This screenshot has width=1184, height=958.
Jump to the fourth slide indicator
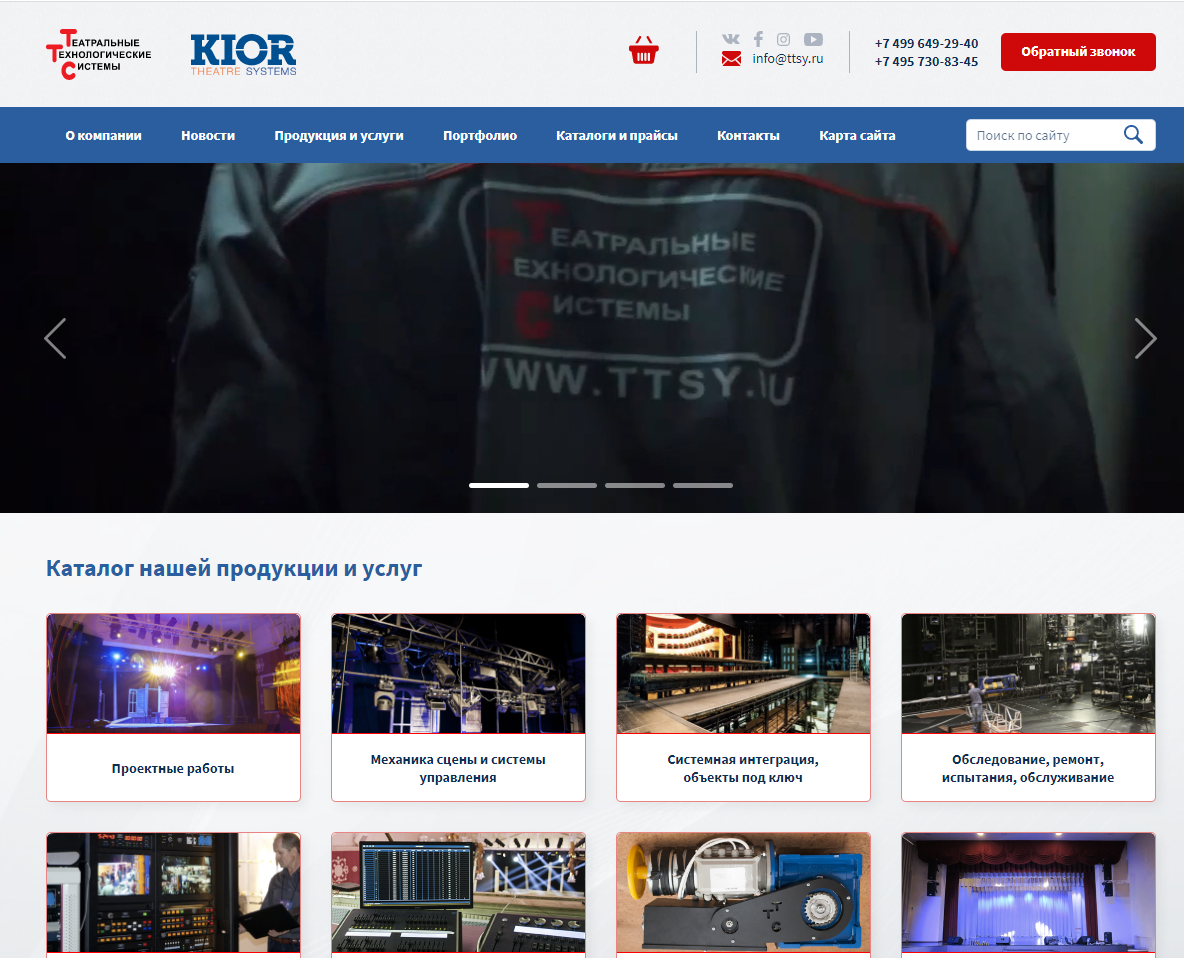[x=703, y=485]
